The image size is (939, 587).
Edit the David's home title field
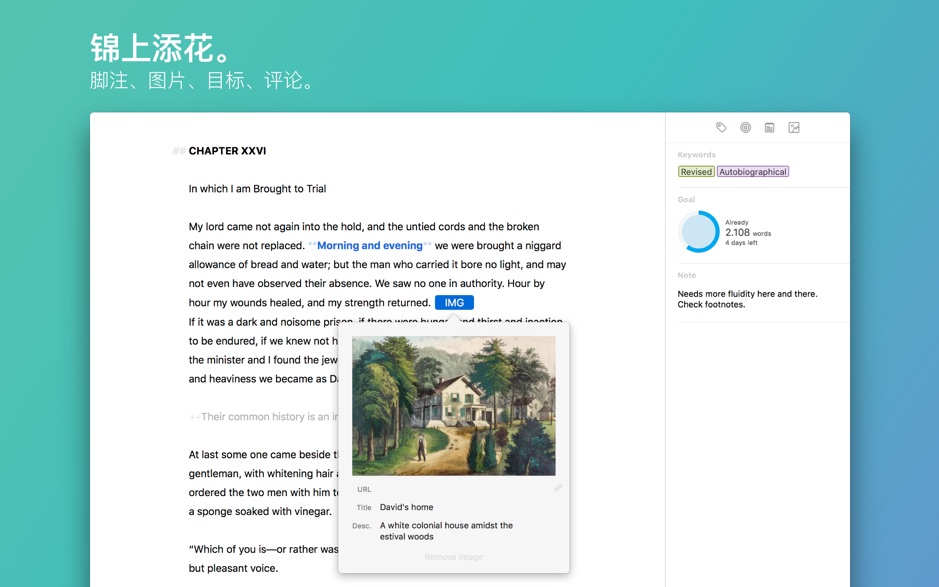407,507
